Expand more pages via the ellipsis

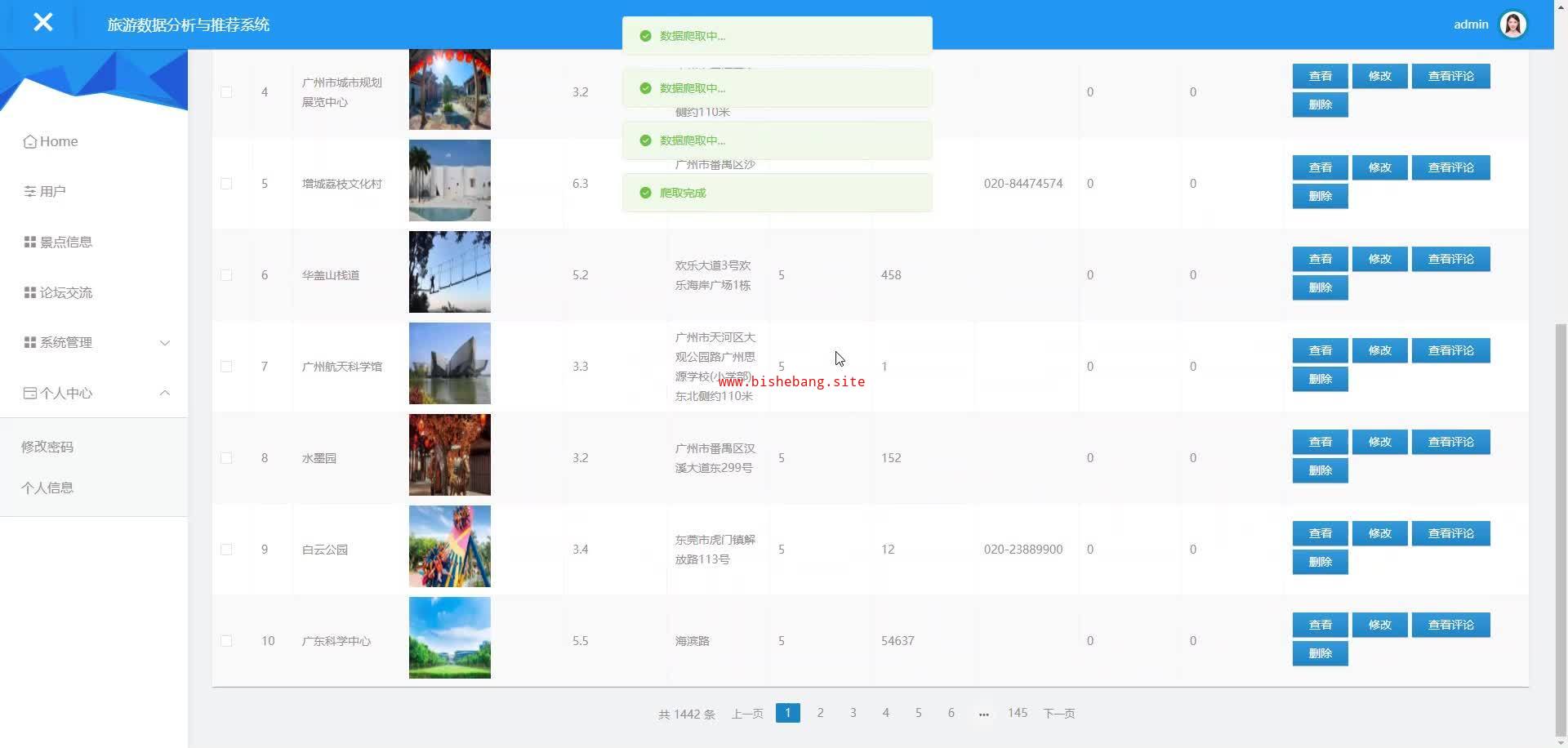pyautogui.click(x=983, y=714)
